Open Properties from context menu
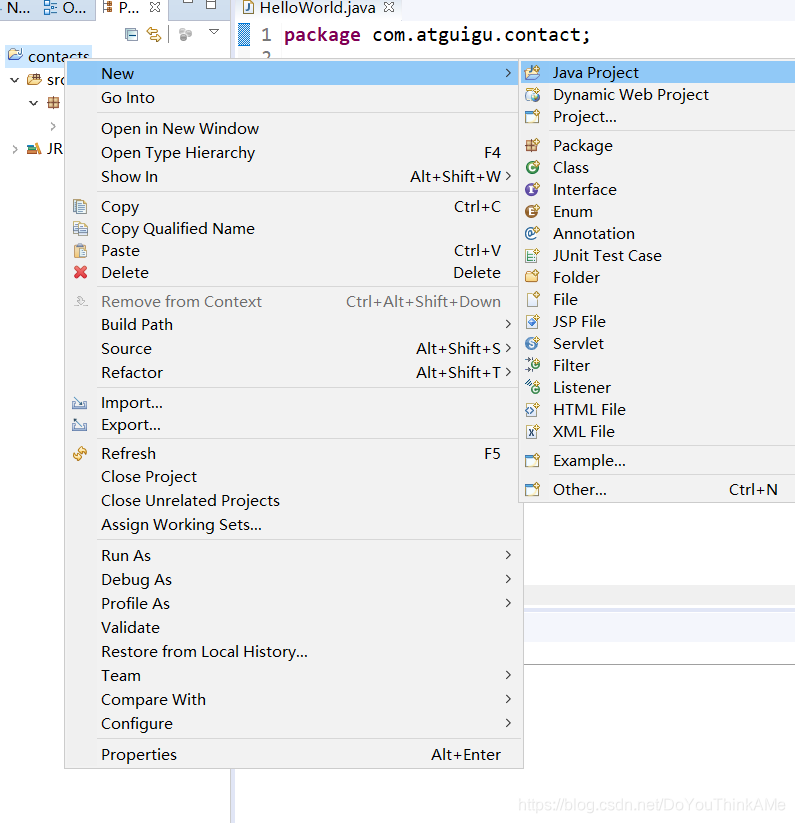The height and width of the screenshot is (823, 795). coord(294,755)
